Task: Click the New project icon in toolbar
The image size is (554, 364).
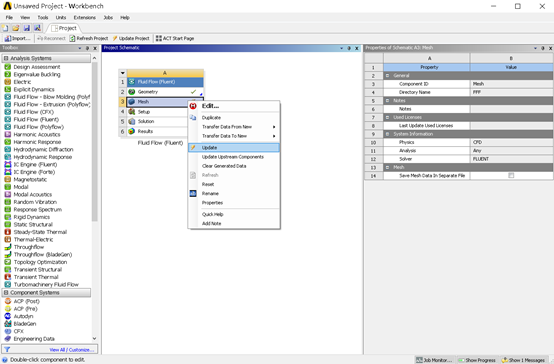Action: click(5, 28)
